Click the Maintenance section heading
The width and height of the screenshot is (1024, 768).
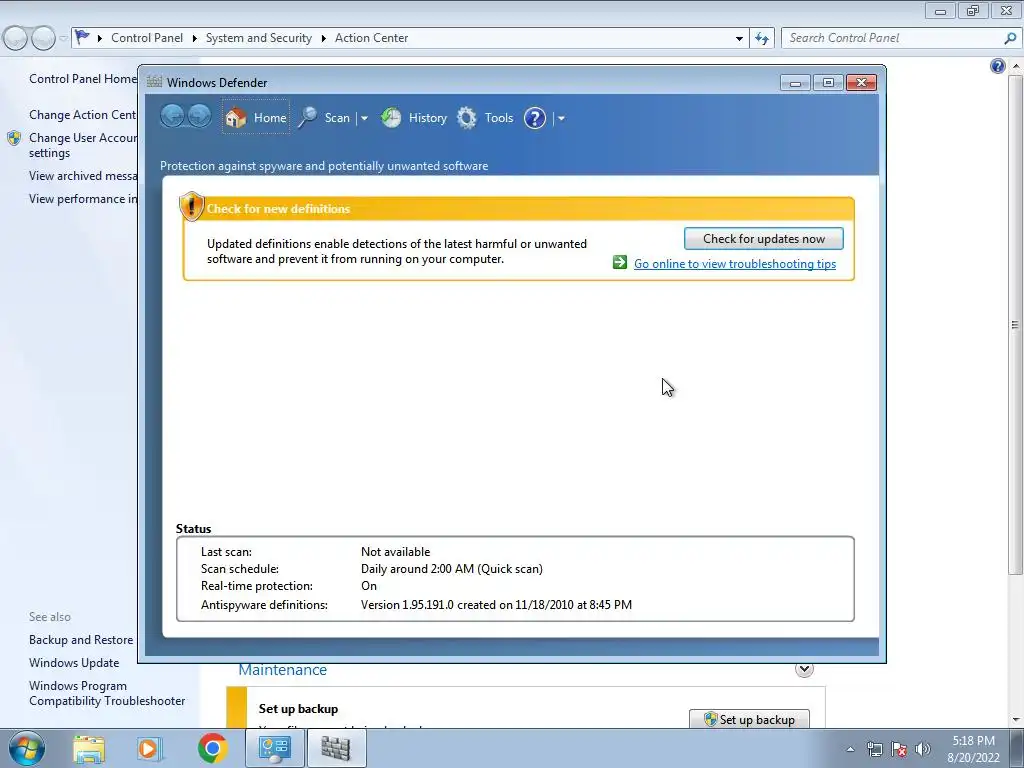282,669
